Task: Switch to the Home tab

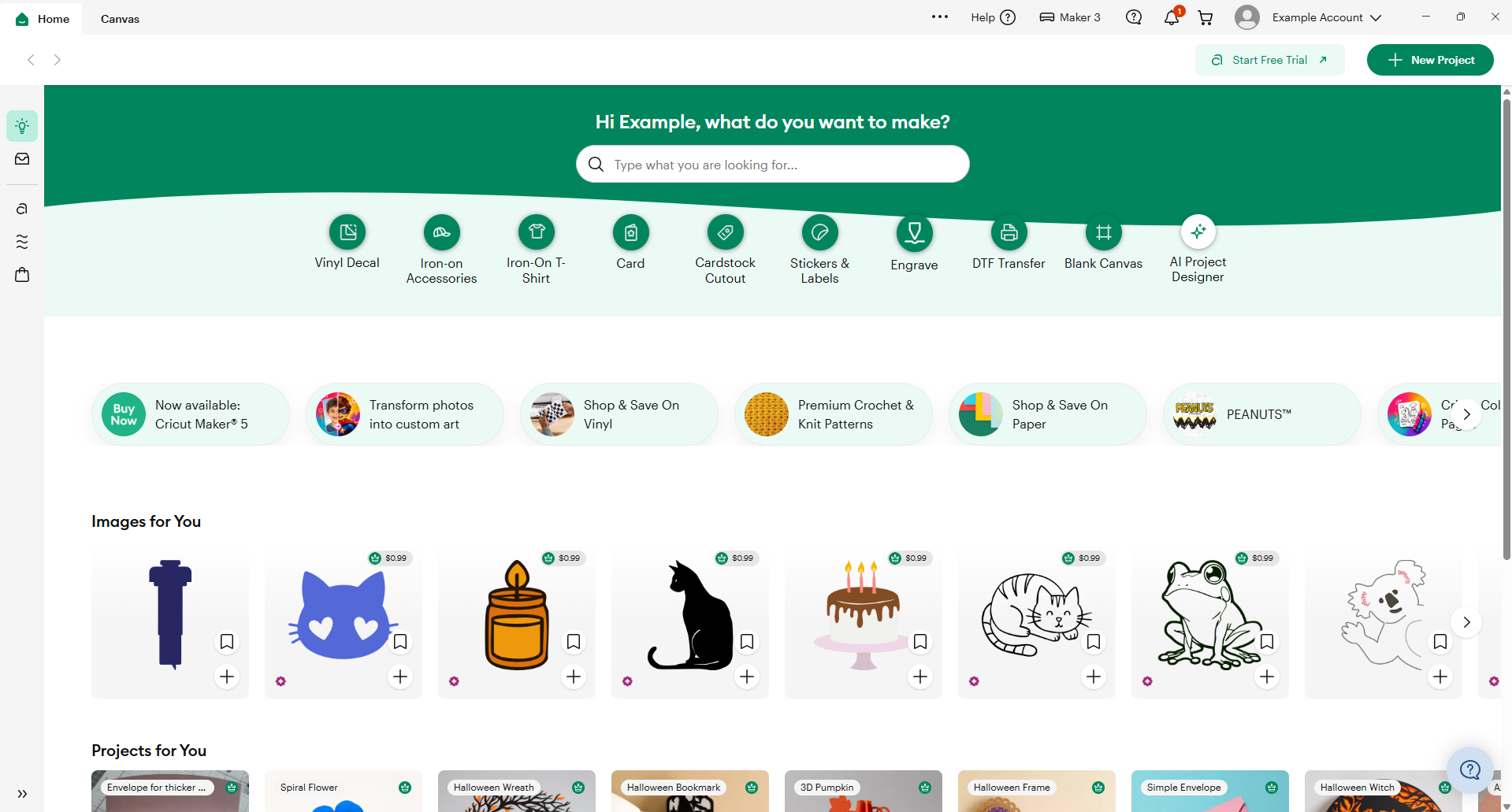Action: [43, 19]
